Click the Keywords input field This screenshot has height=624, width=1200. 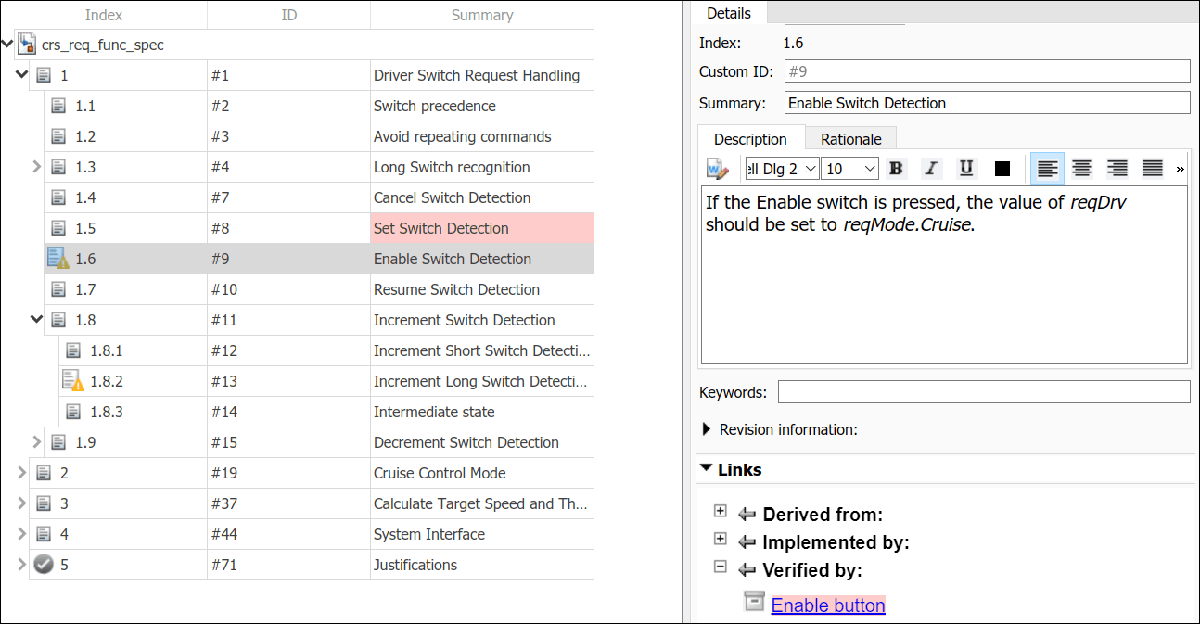pos(983,392)
